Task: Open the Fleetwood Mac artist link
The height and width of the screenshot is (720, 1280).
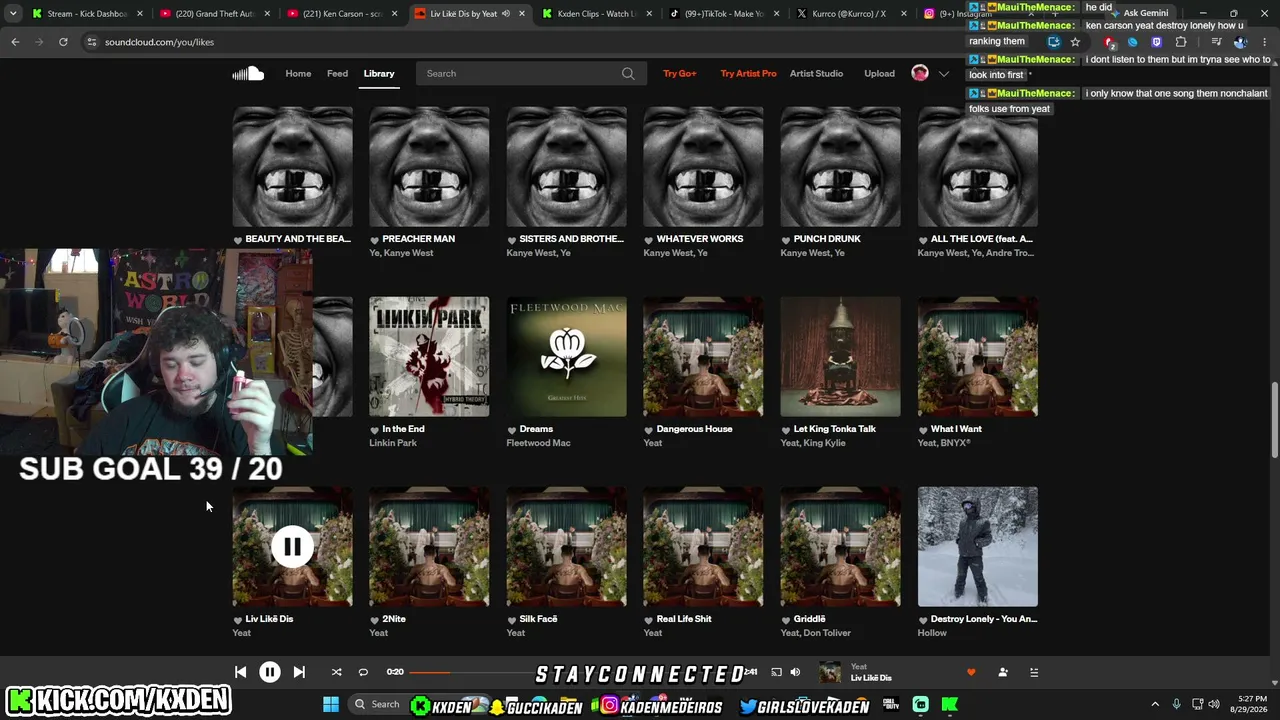Action: point(538,443)
